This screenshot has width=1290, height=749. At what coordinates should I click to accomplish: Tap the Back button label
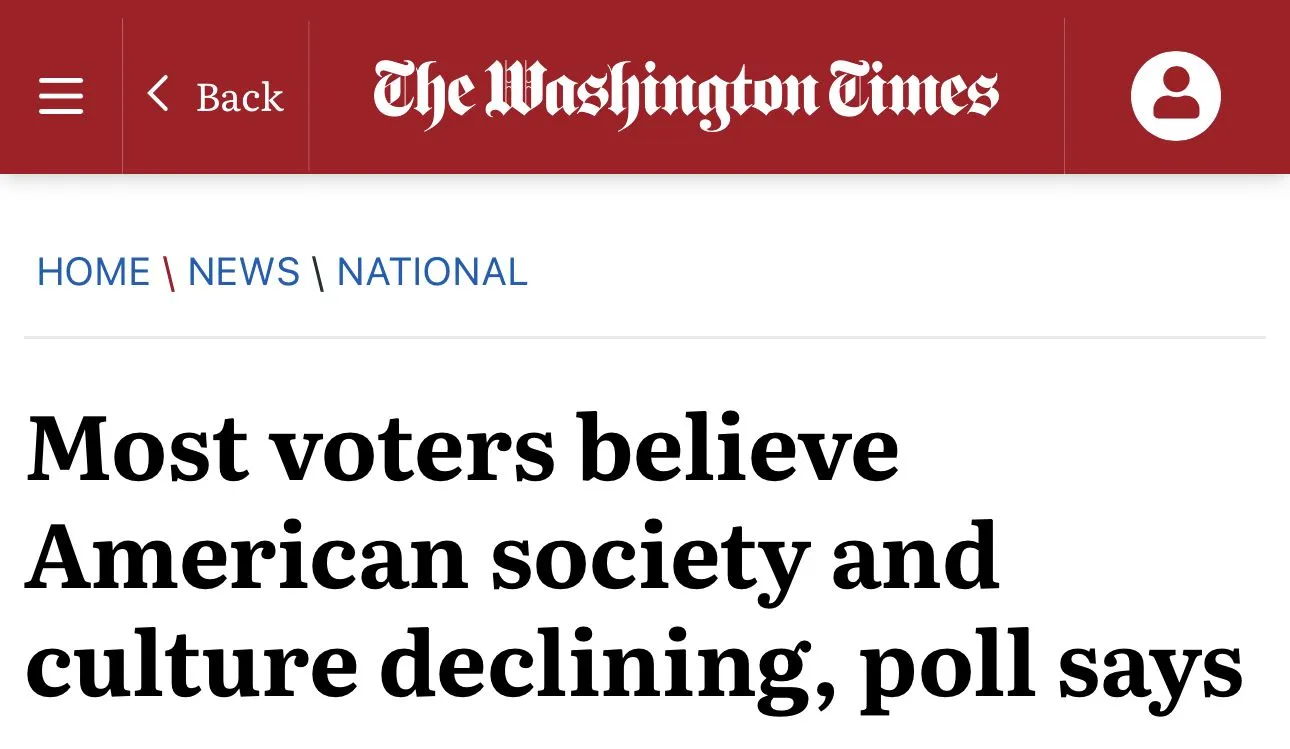(240, 98)
